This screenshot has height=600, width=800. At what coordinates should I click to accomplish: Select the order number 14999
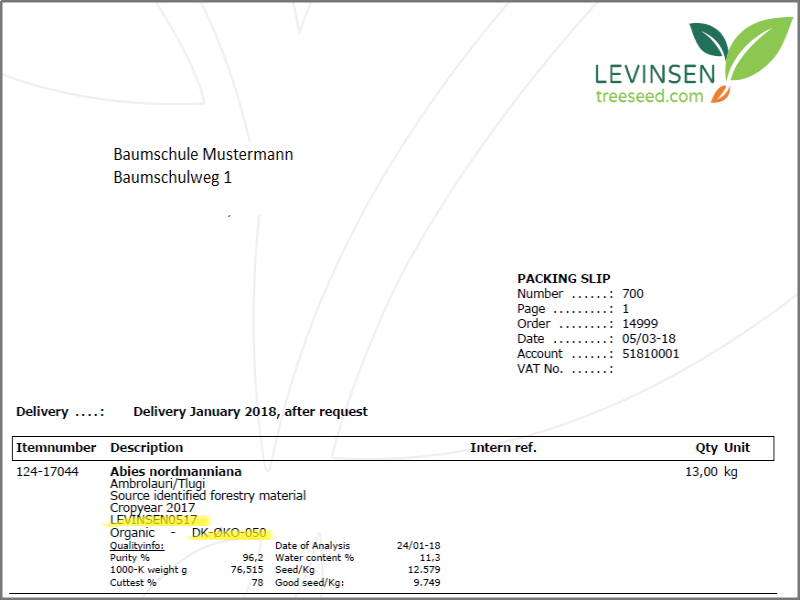tap(640, 324)
